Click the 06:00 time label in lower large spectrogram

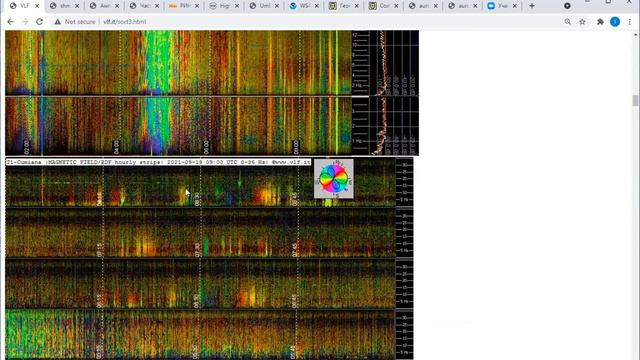pyautogui.click(x=206, y=147)
